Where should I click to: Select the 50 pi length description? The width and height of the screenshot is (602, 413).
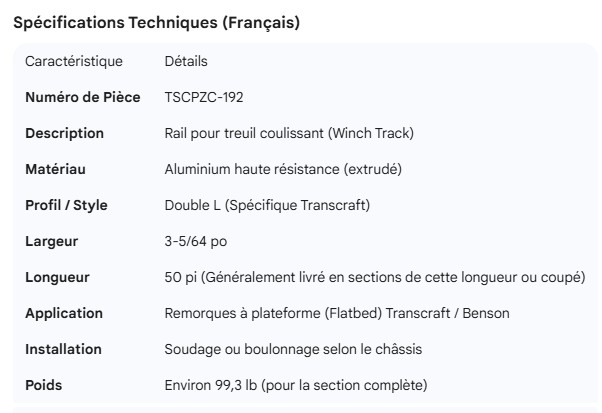click(374, 278)
